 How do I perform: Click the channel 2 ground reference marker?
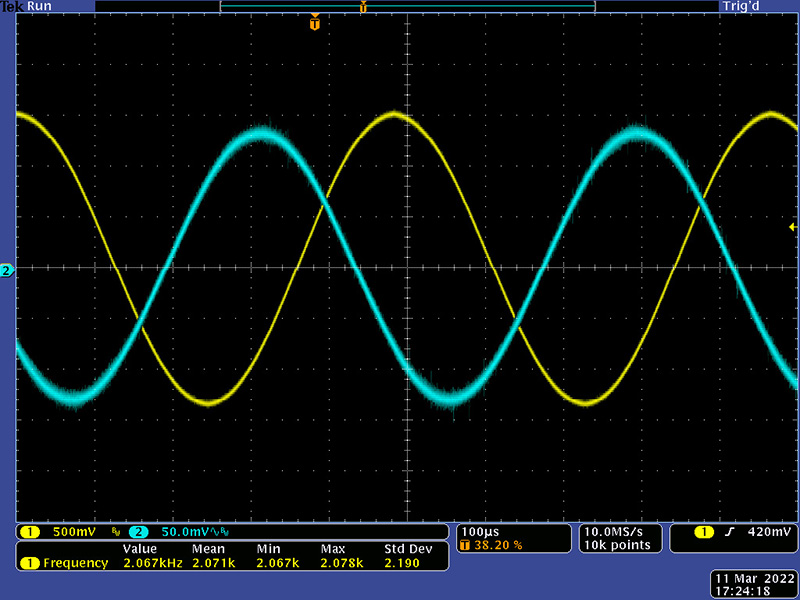pos(7,271)
